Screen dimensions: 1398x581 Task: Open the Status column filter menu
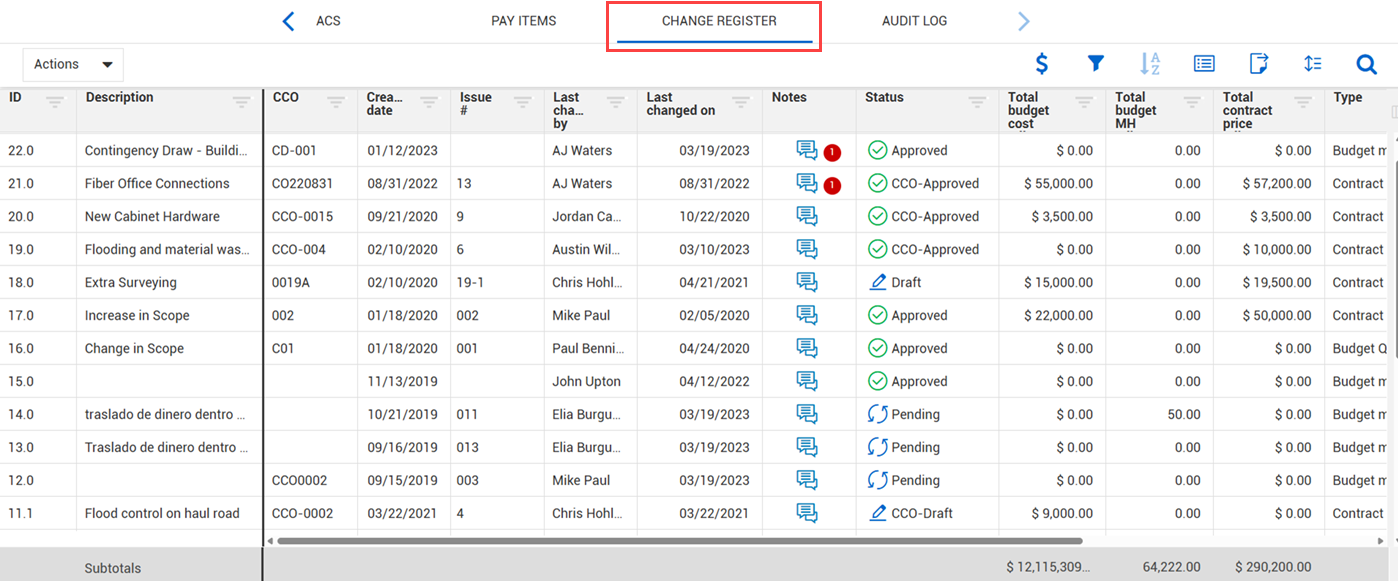(x=978, y=102)
